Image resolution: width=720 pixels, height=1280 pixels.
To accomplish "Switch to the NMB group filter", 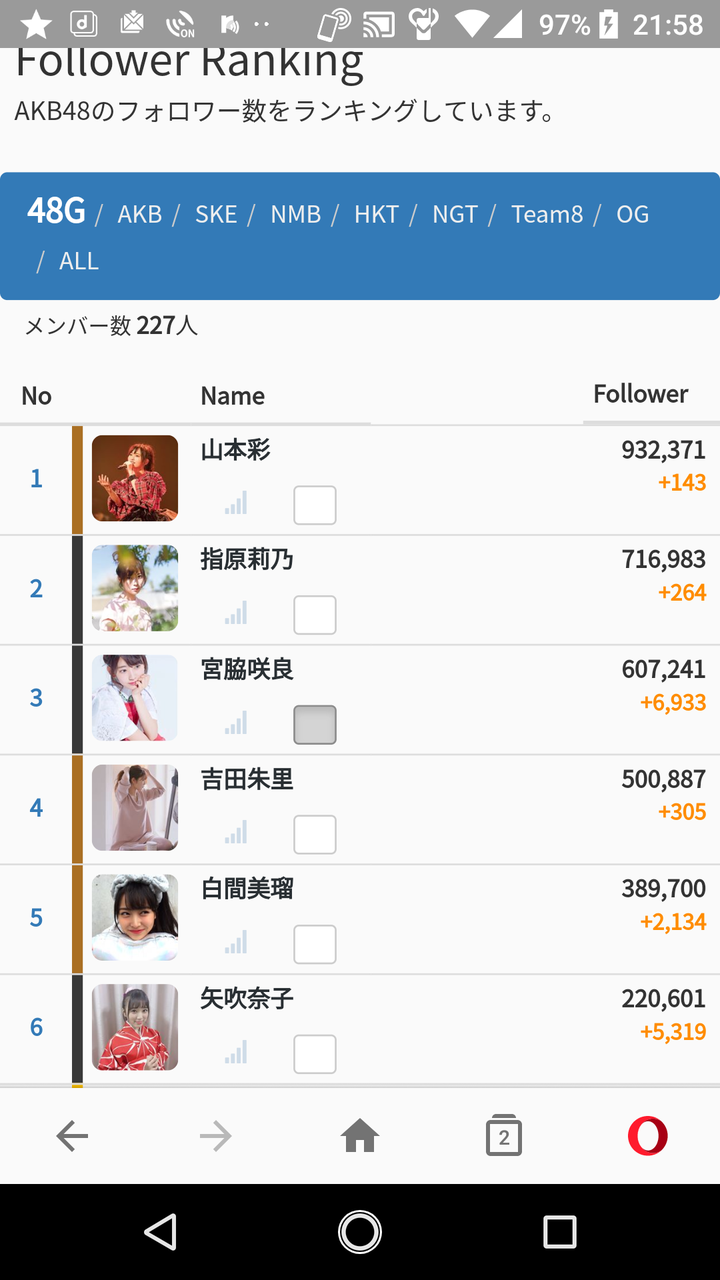I will (296, 214).
